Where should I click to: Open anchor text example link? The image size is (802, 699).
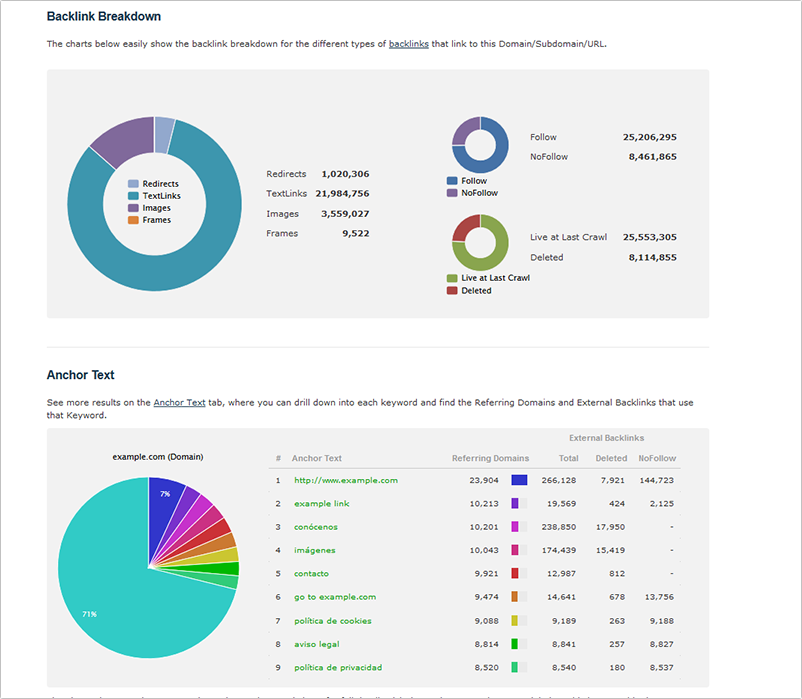322,504
